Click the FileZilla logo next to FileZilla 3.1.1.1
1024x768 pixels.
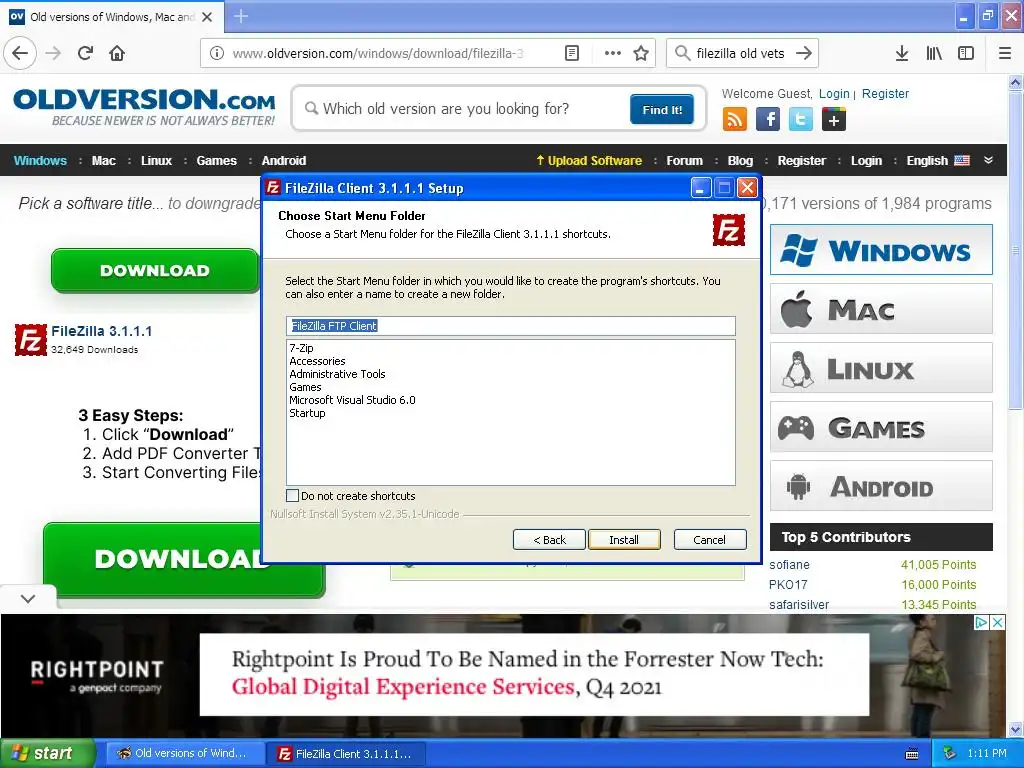click(x=31, y=340)
